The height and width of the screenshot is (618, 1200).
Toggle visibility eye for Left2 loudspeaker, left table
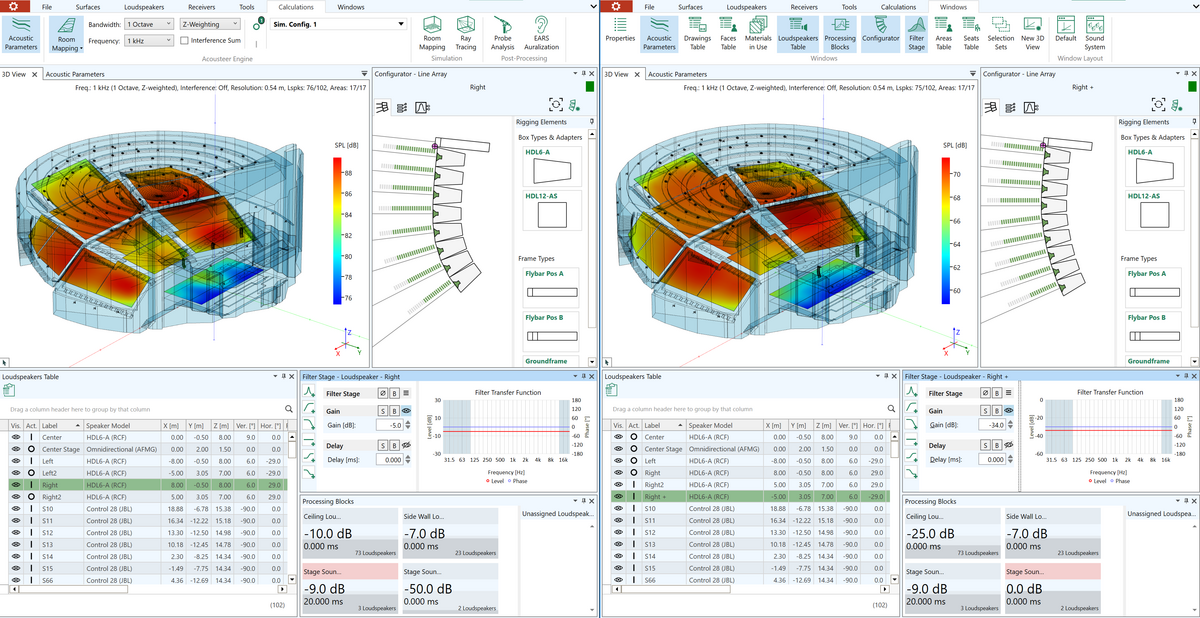(16, 472)
